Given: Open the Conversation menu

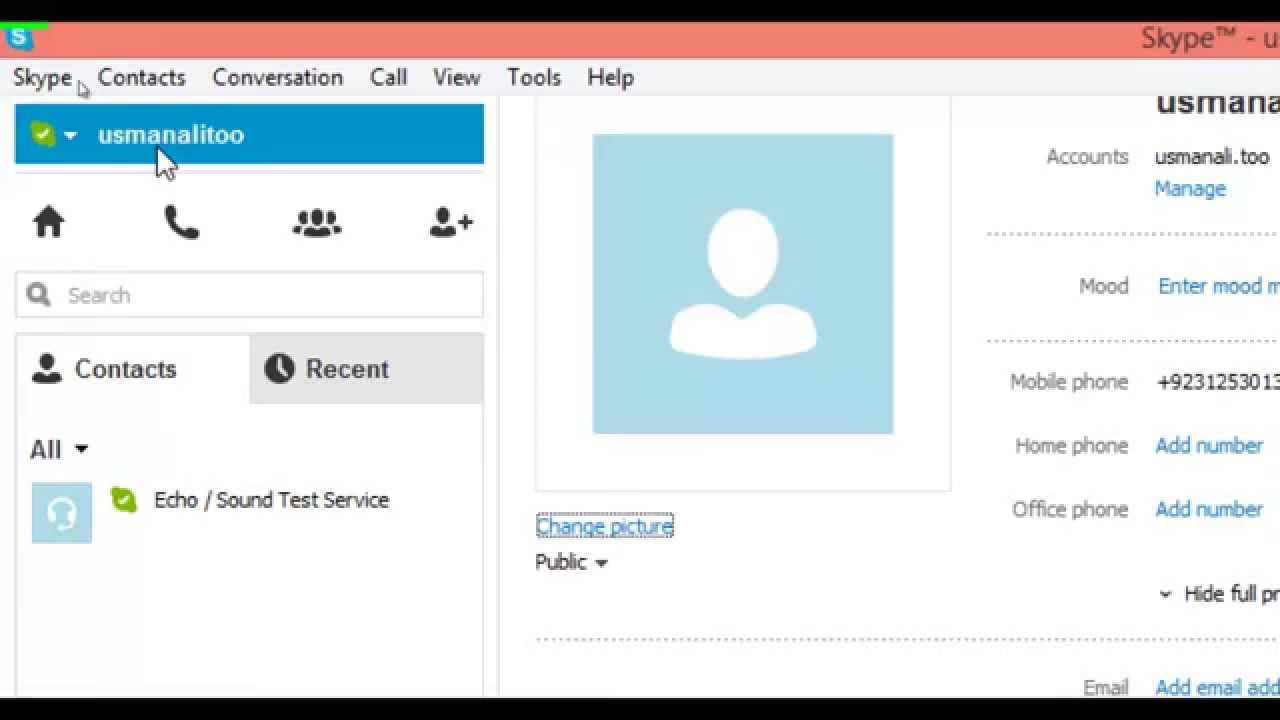Looking at the screenshot, I should (x=277, y=77).
